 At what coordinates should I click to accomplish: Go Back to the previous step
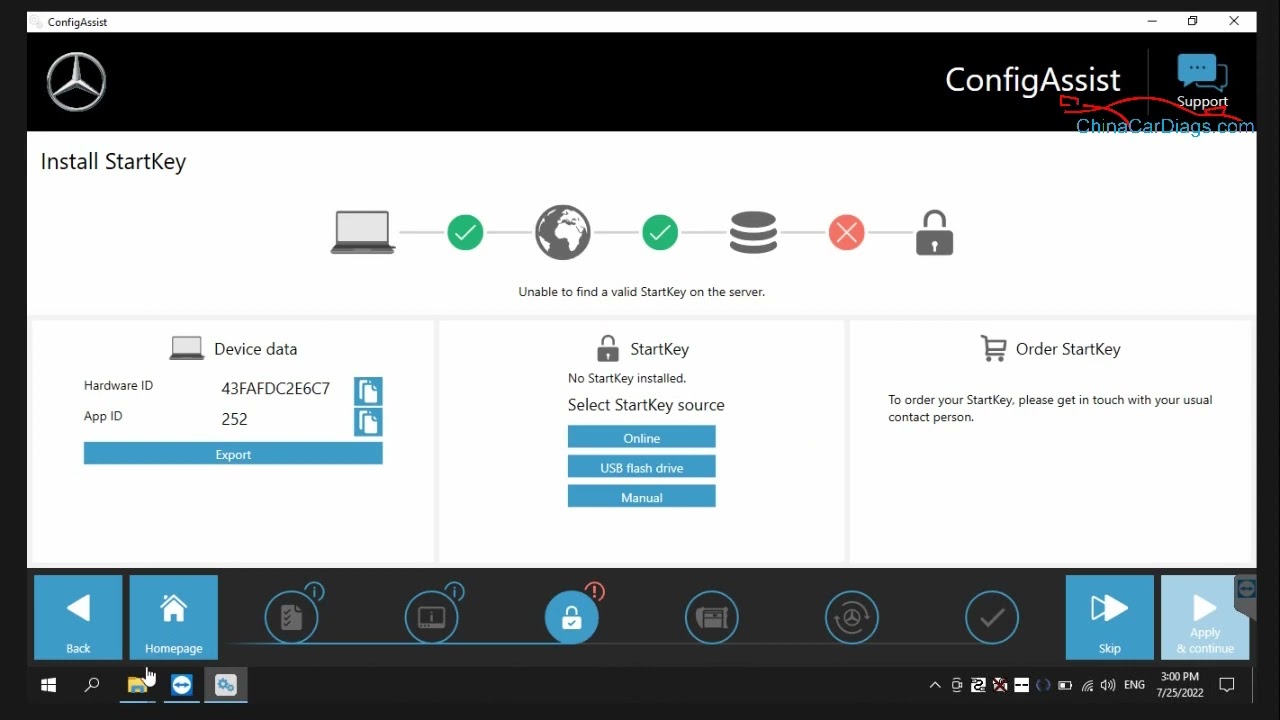click(78, 617)
